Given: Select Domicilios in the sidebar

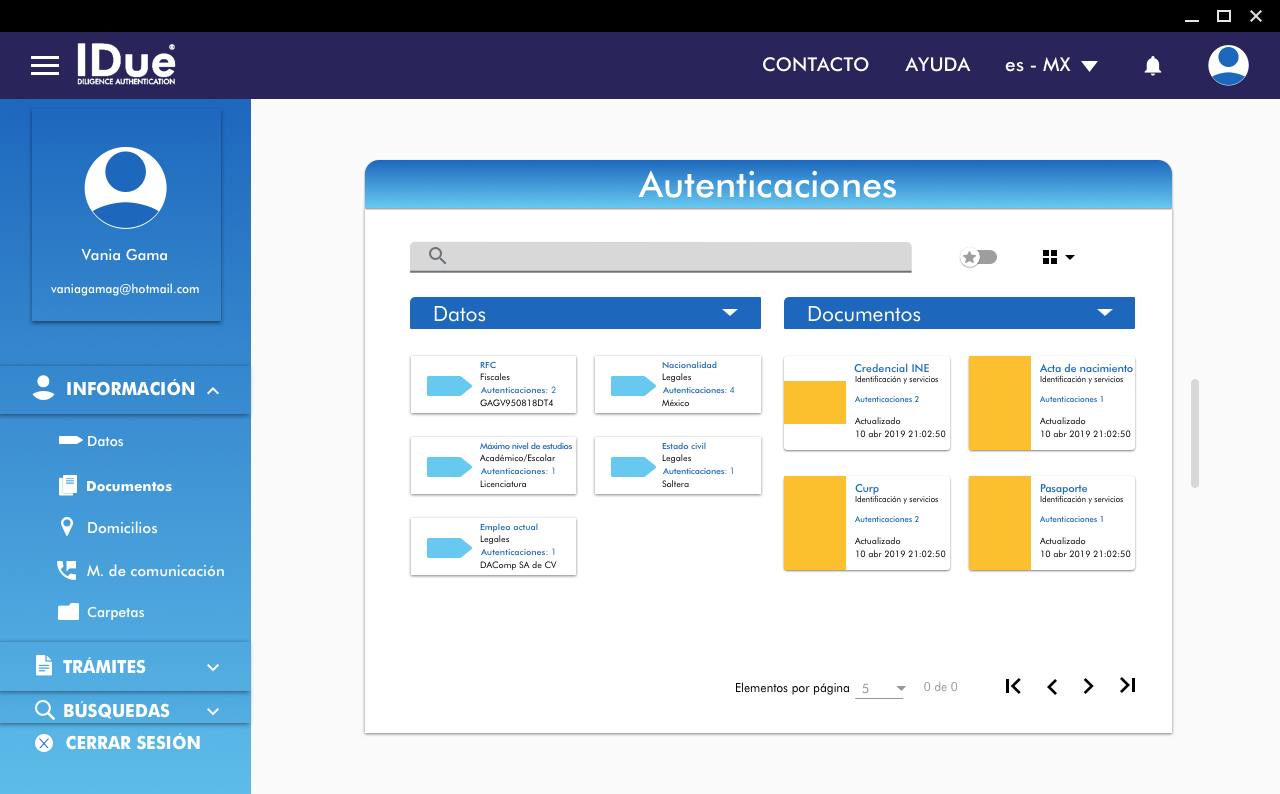Looking at the screenshot, I should [122, 528].
